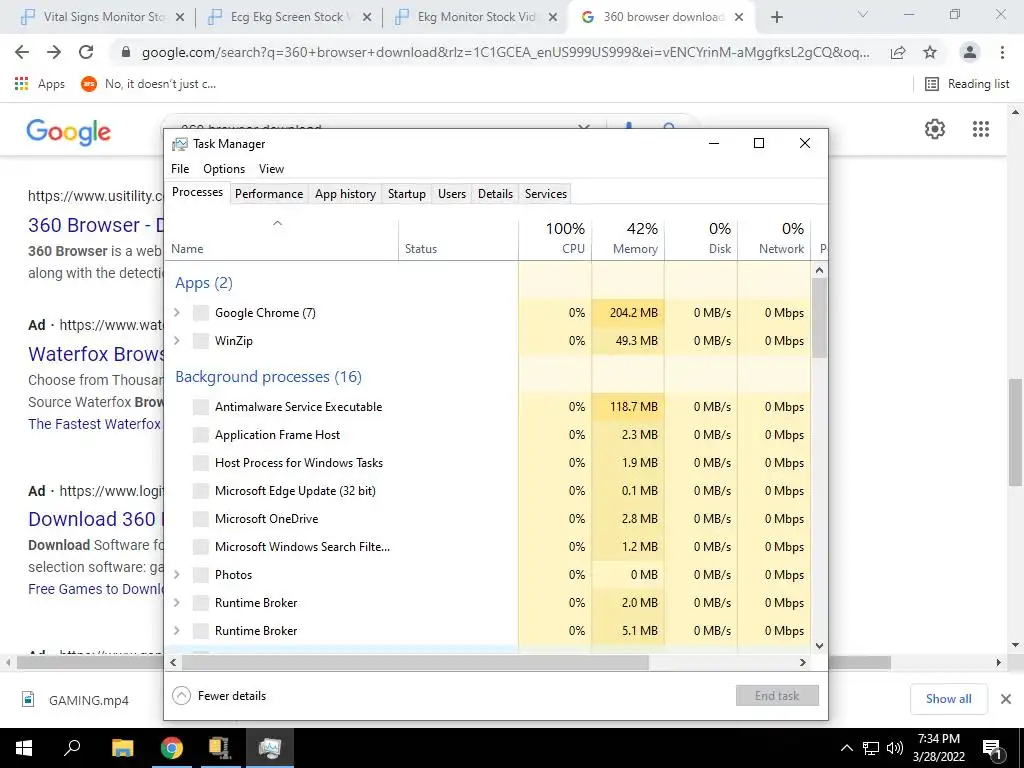Open File Explorer from the taskbar
This screenshot has width=1024, height=768.
(122, 748)
